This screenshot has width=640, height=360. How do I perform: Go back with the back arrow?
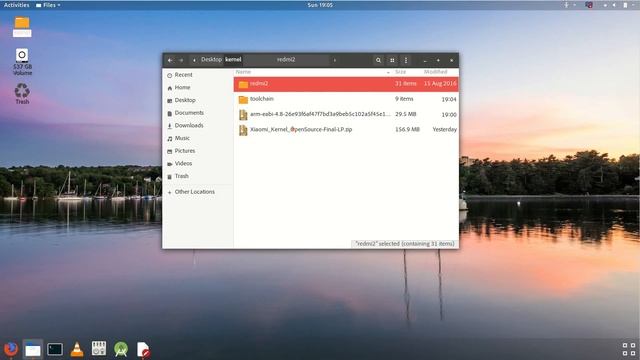(170, 60)
